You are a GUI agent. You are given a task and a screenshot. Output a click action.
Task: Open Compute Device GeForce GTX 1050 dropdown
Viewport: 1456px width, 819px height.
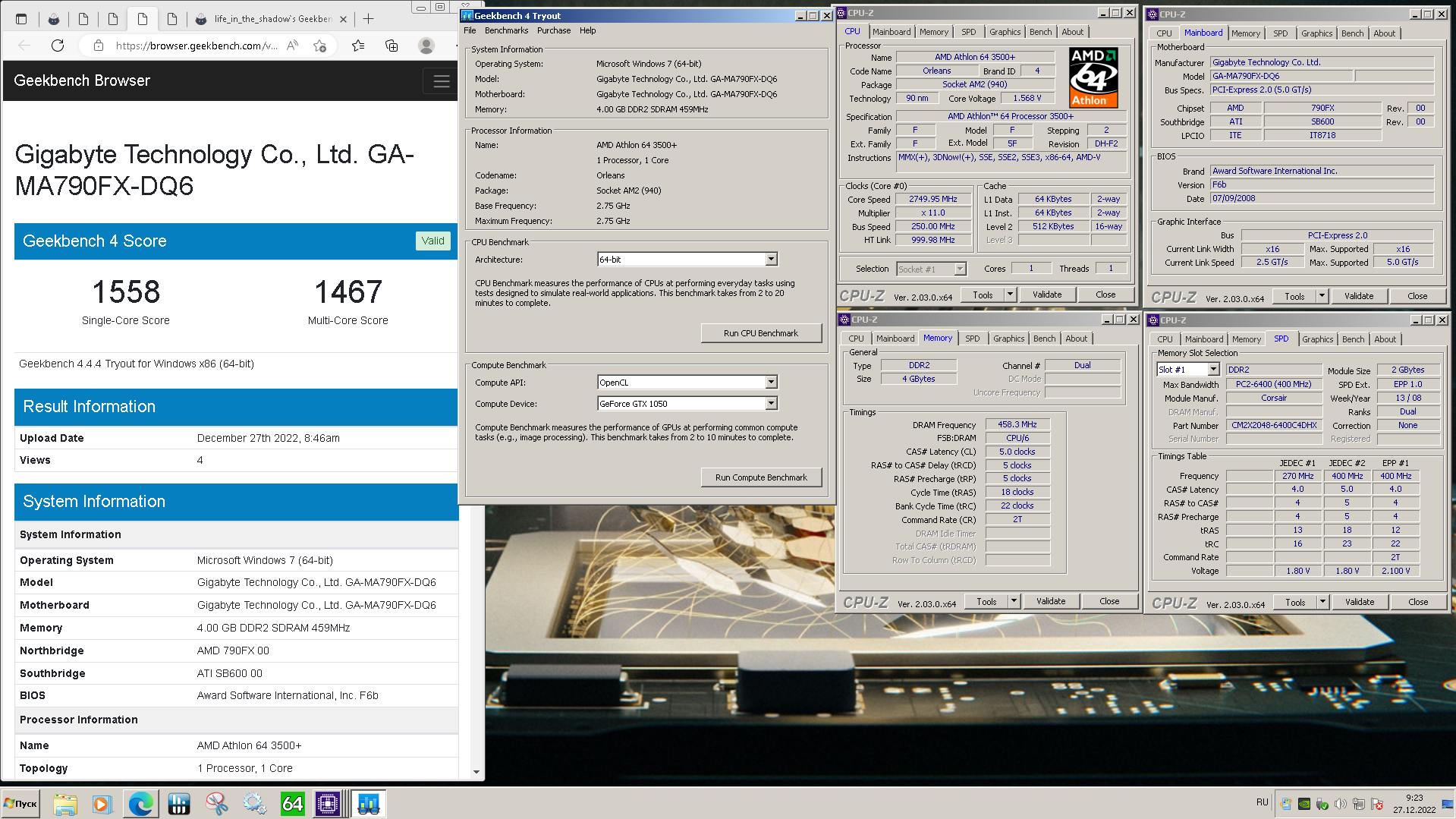click(x=771, y=404)
